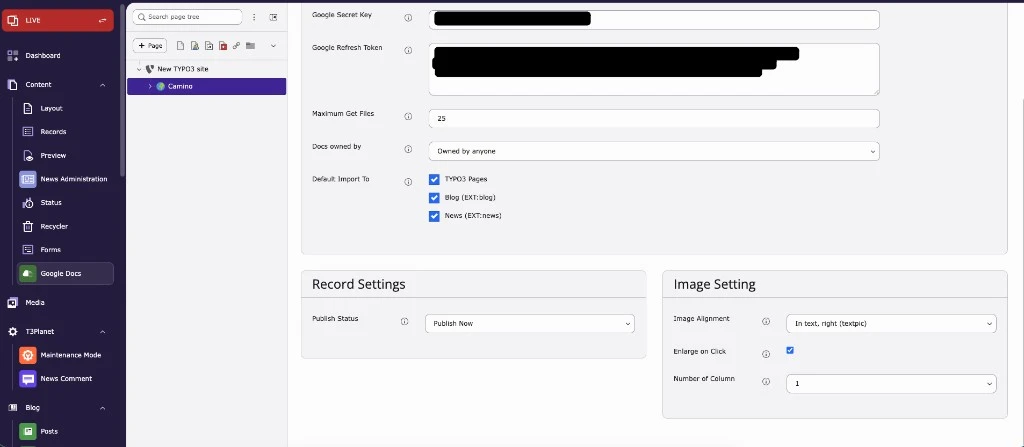Open the Docs owned by dropdown
The image size is (1024, 447).
[654, 151]
